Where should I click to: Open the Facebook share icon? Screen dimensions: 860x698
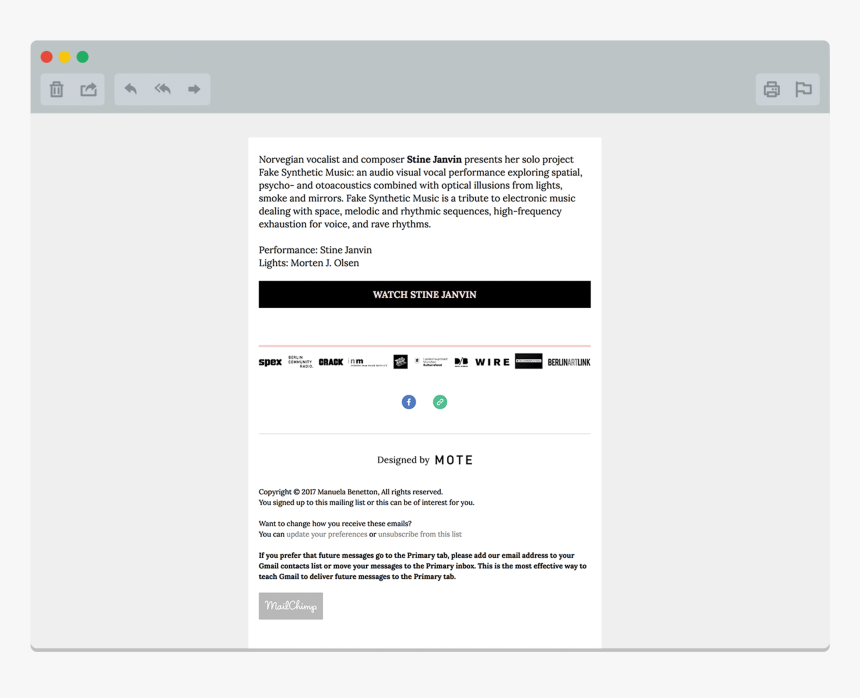408,401
